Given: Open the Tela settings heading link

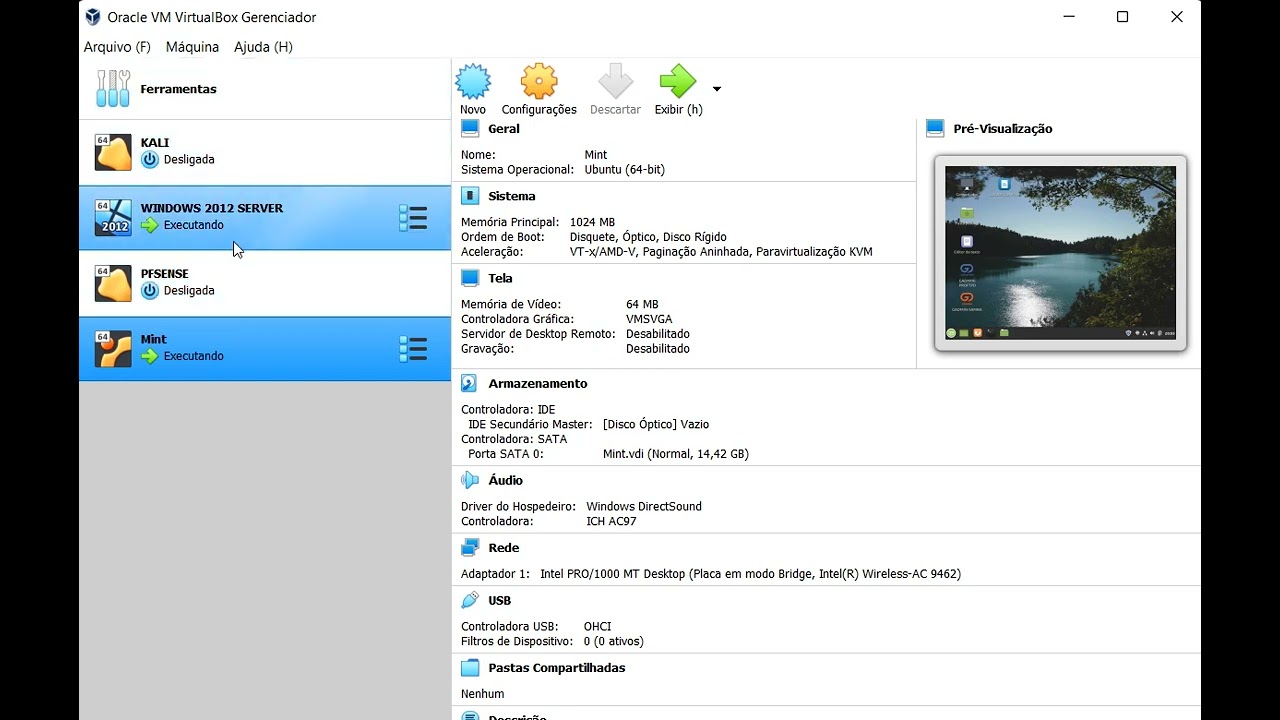Looking at the screenshot, I should [x=501, y=279].
